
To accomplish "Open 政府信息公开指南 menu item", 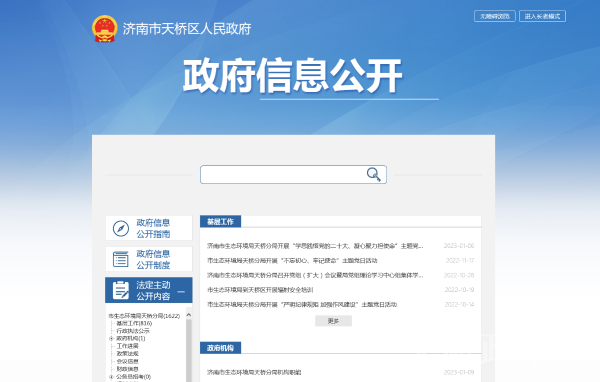I will (x=149, y=228).
